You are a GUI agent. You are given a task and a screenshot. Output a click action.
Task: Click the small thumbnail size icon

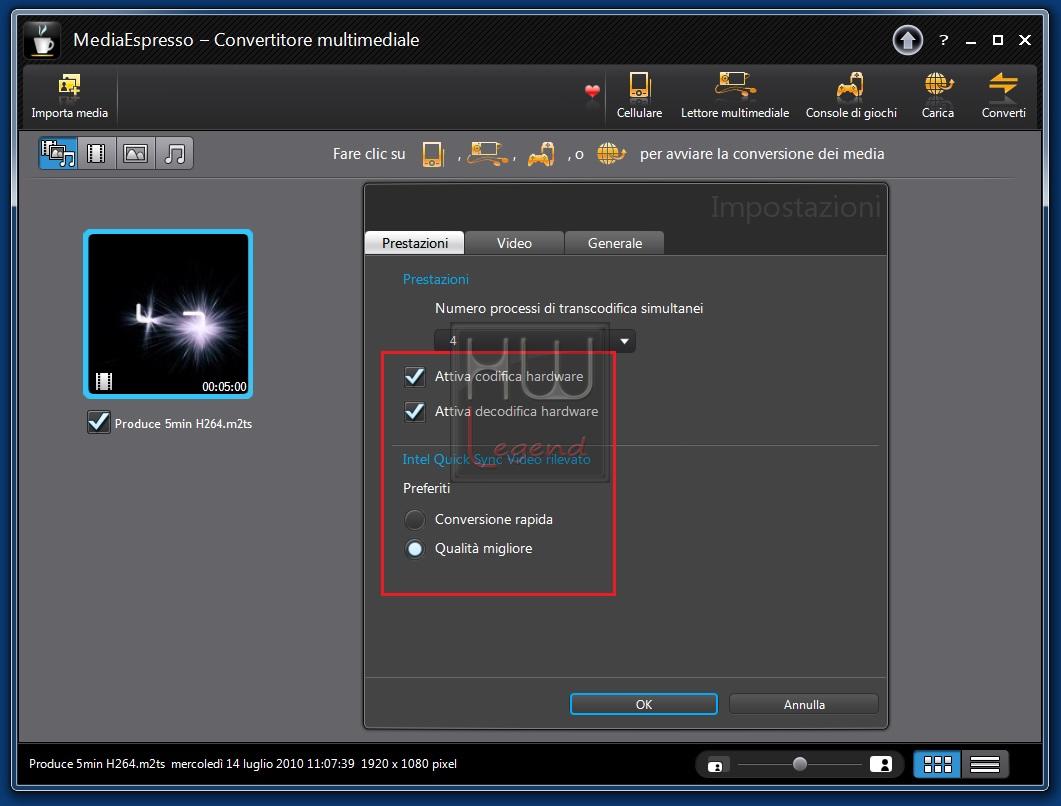pos(715,766)
